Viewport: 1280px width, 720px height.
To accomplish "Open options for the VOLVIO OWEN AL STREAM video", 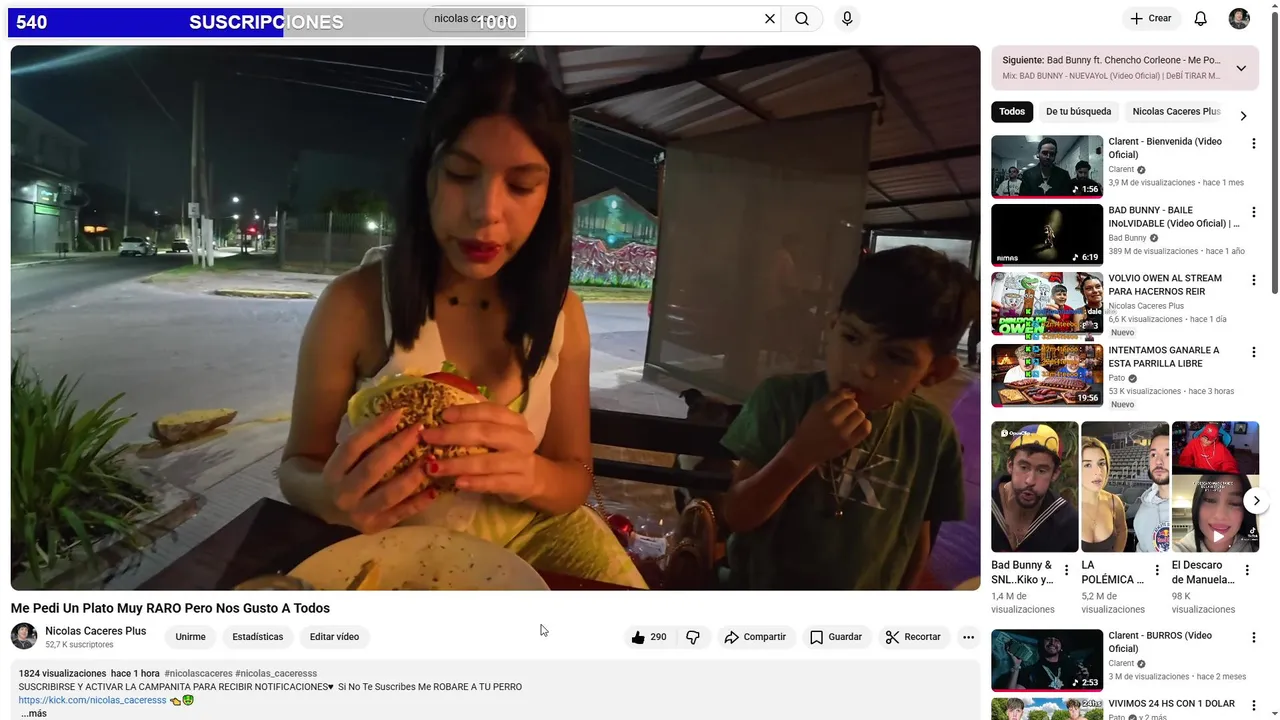I will click(x=1253, y=281).
